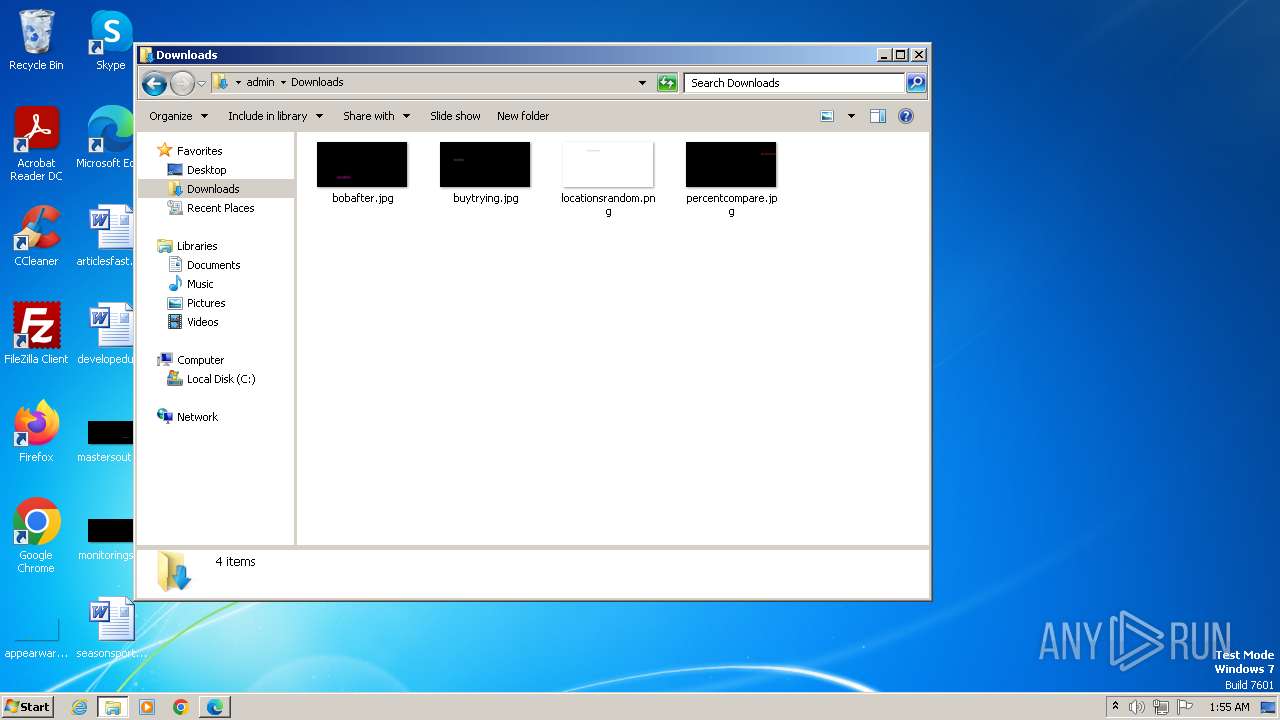Click the Back navigation arrow
This screenshot has width=1280, height=720.
[154, 83]
